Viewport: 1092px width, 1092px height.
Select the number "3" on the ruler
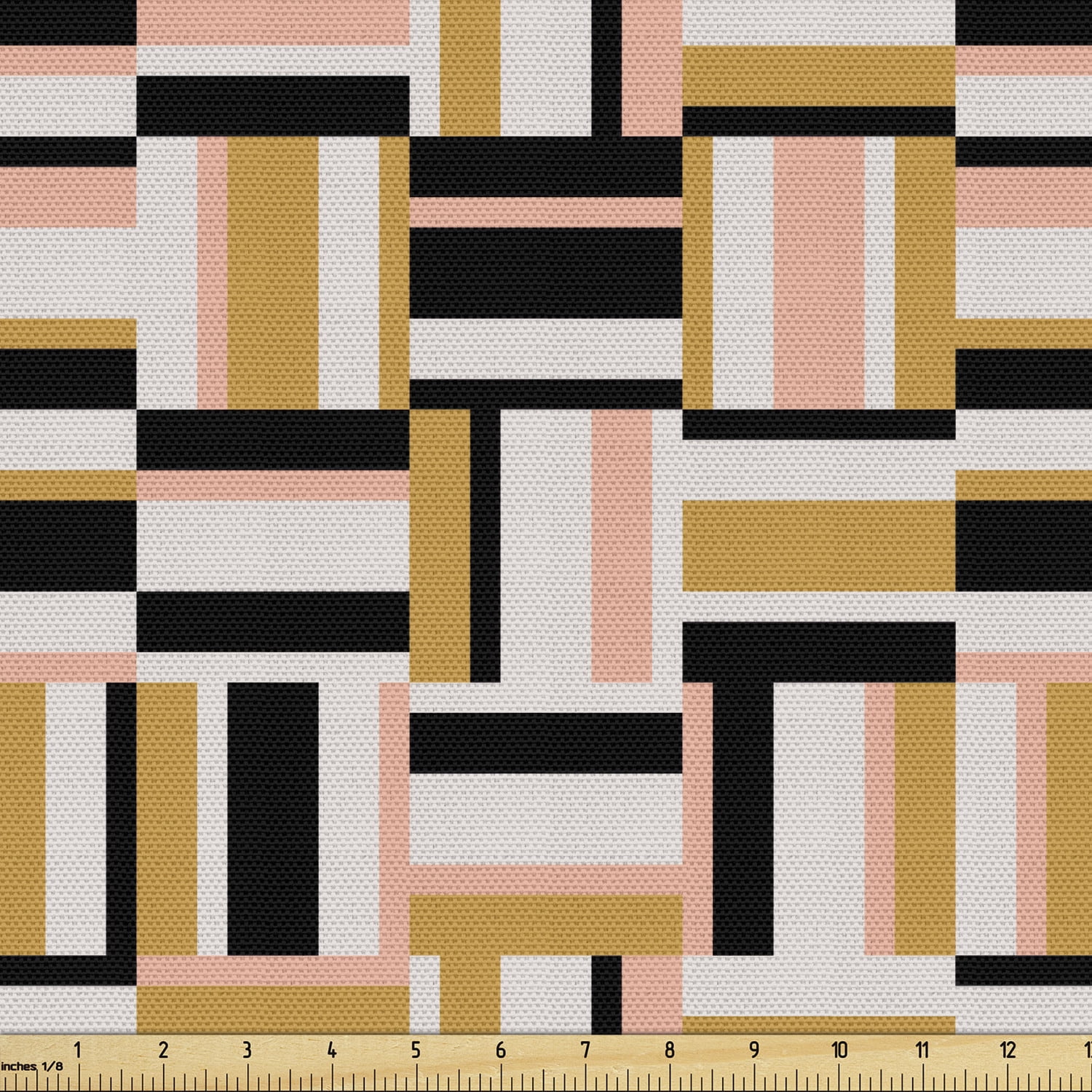pyautogui.click(x=247, y=1050)
